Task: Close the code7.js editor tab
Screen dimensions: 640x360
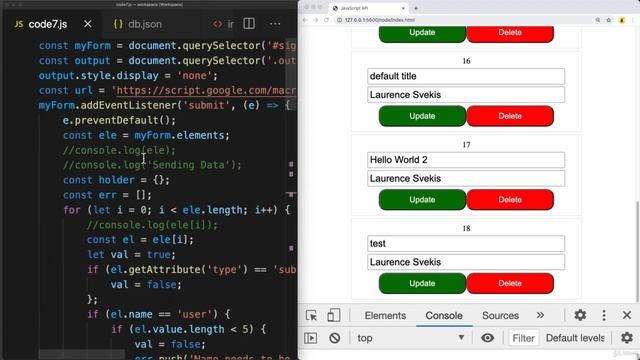Action: [x=88, y=24]
